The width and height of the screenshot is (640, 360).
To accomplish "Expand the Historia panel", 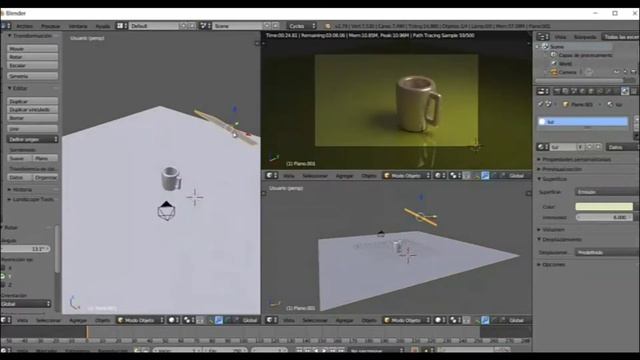I will [20, 190].
